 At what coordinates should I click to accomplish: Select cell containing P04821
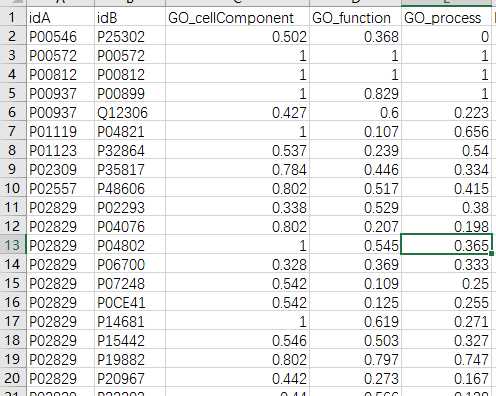tap(130, 131)
